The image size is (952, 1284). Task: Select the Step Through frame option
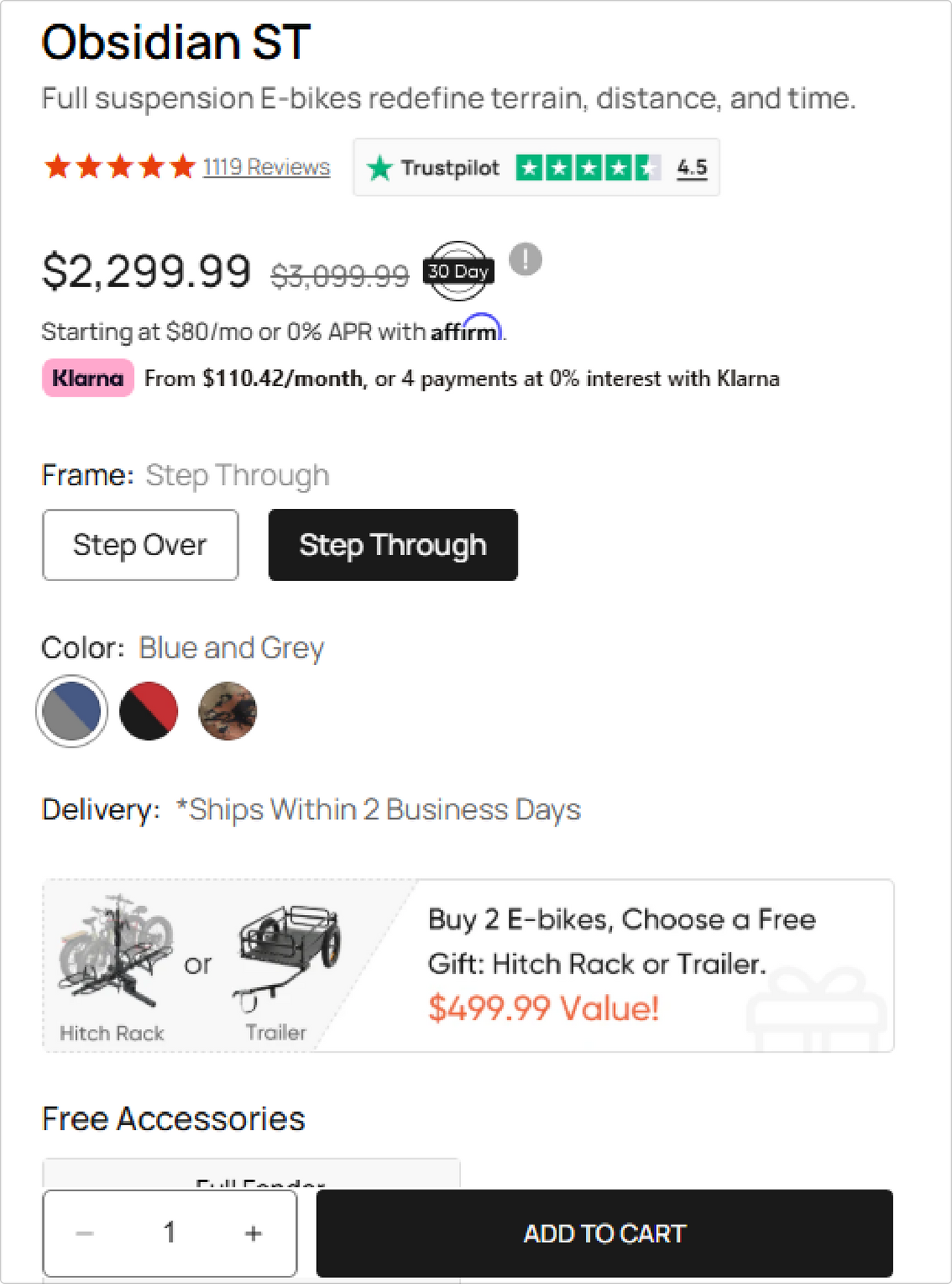(393, 545)
